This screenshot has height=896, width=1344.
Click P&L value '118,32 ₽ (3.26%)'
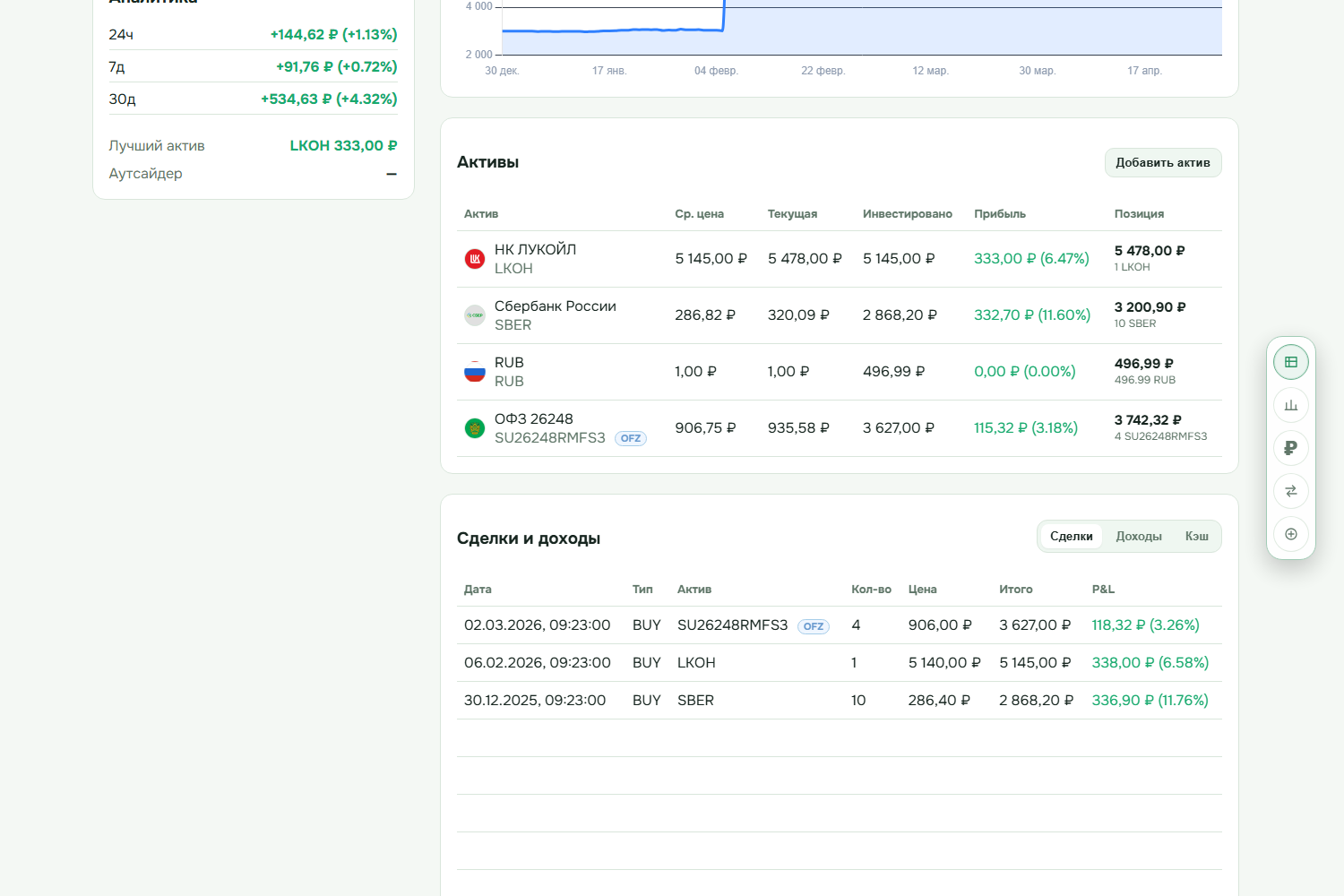[x=1145, y=625]
